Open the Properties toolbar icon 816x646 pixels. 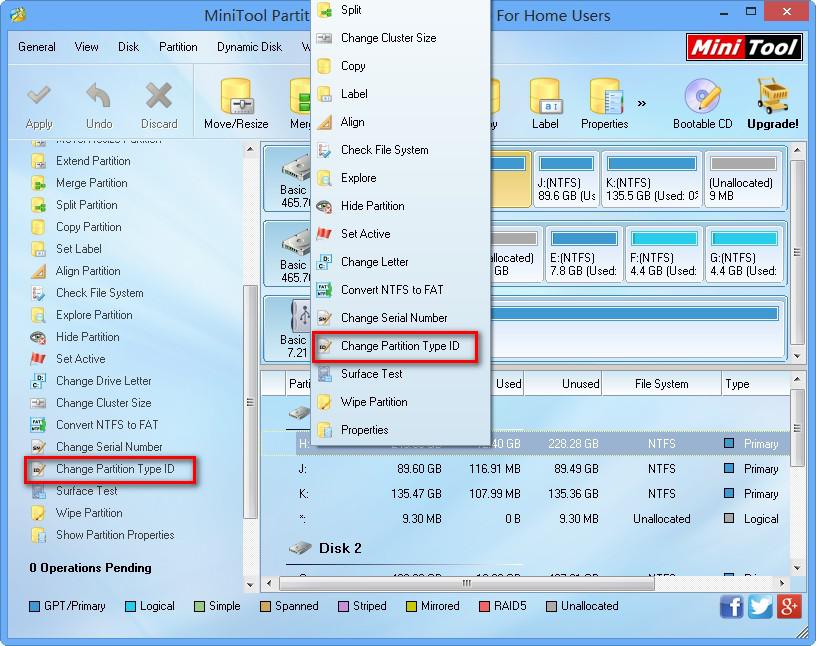[x=604, y=98]
